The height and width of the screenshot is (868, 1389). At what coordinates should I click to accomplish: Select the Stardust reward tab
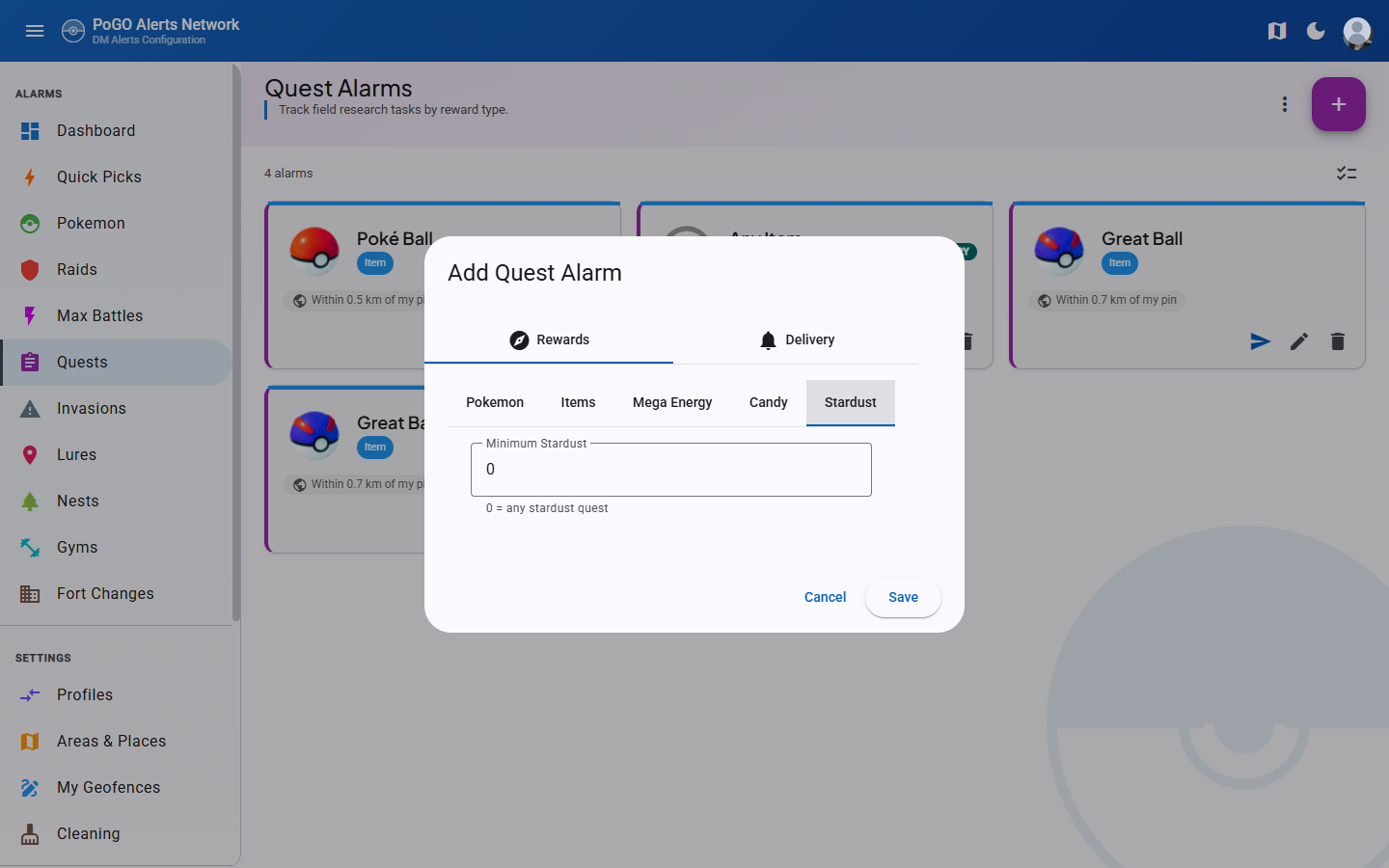tap(851, 402)
